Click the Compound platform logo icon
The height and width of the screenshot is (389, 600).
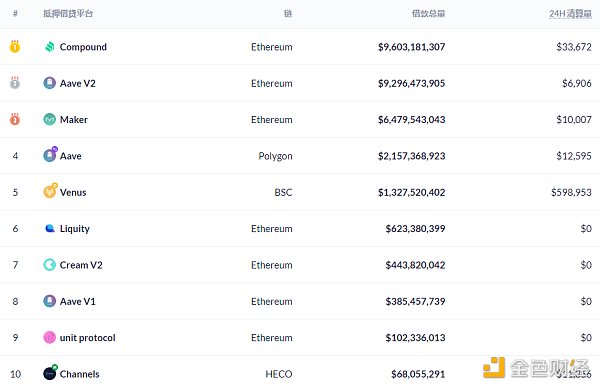(50, 47)
